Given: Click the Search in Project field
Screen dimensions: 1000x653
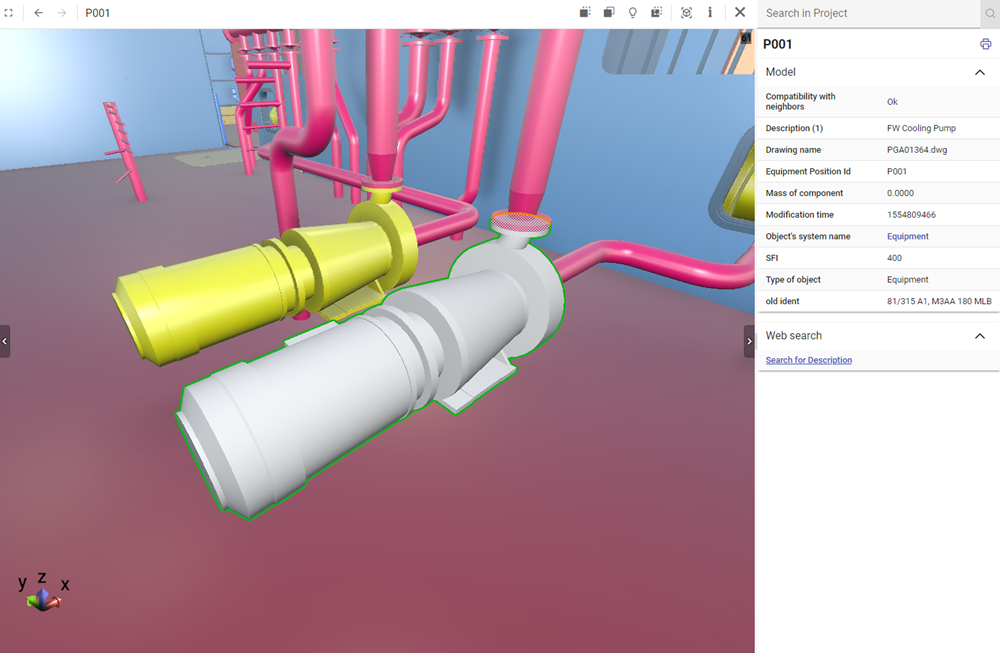Looking at the screenshot, I should 868,13.
